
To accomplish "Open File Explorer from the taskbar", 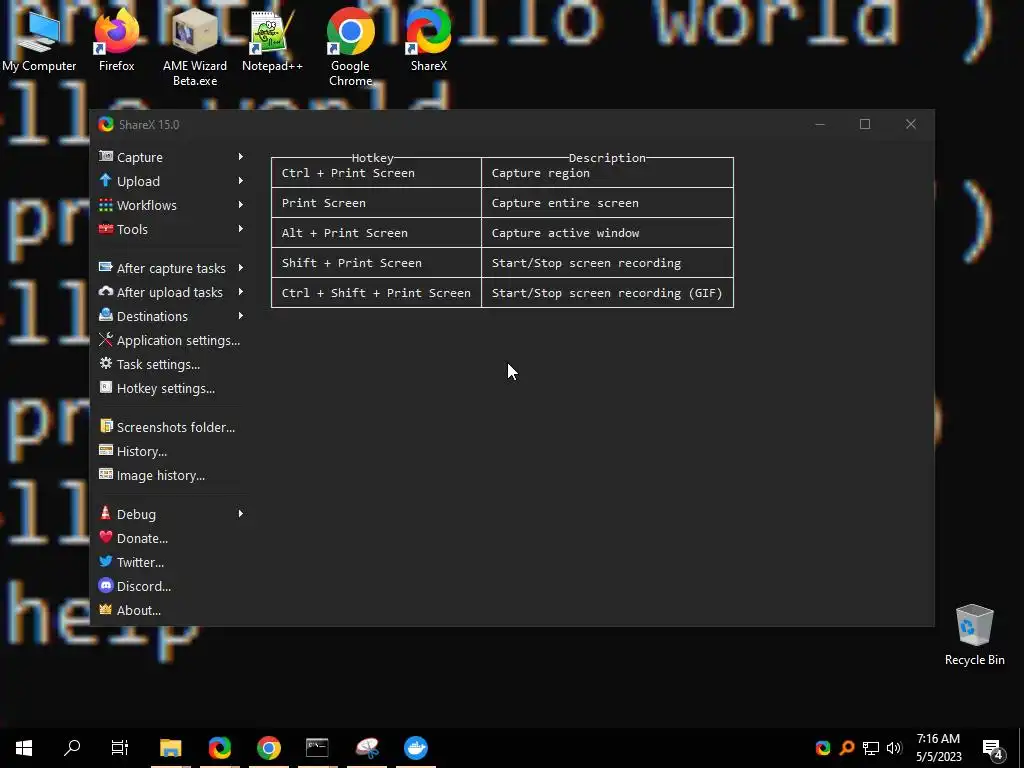I will click(x=170, y=748).
